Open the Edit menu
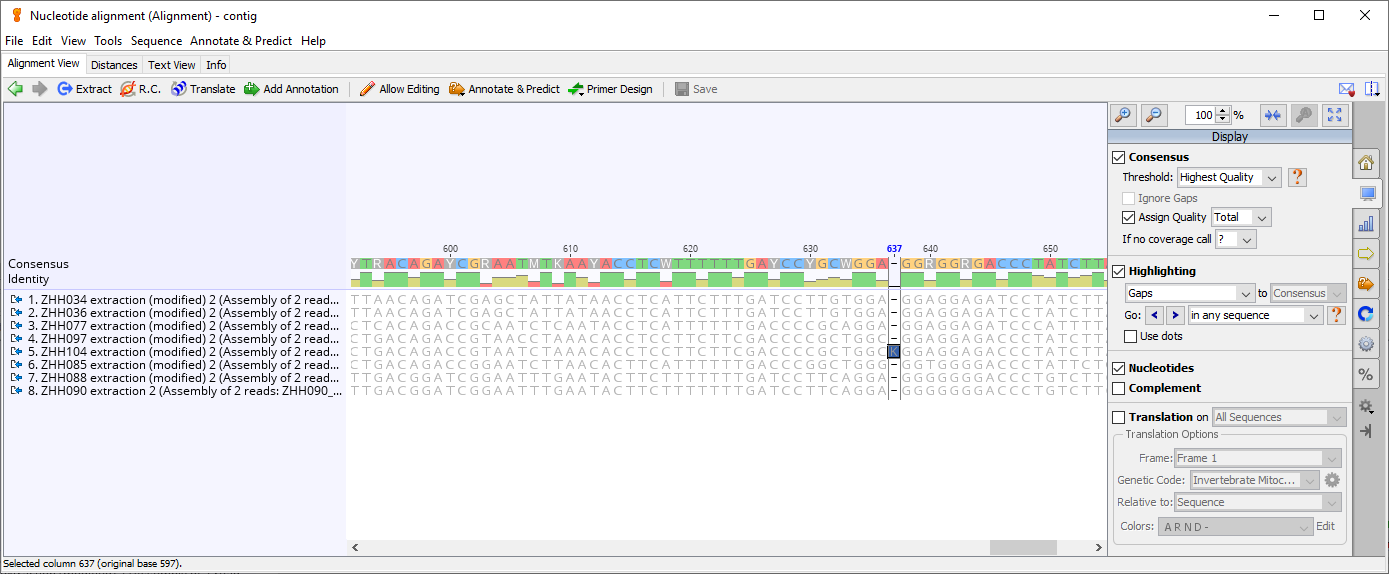 click(42, 41)
